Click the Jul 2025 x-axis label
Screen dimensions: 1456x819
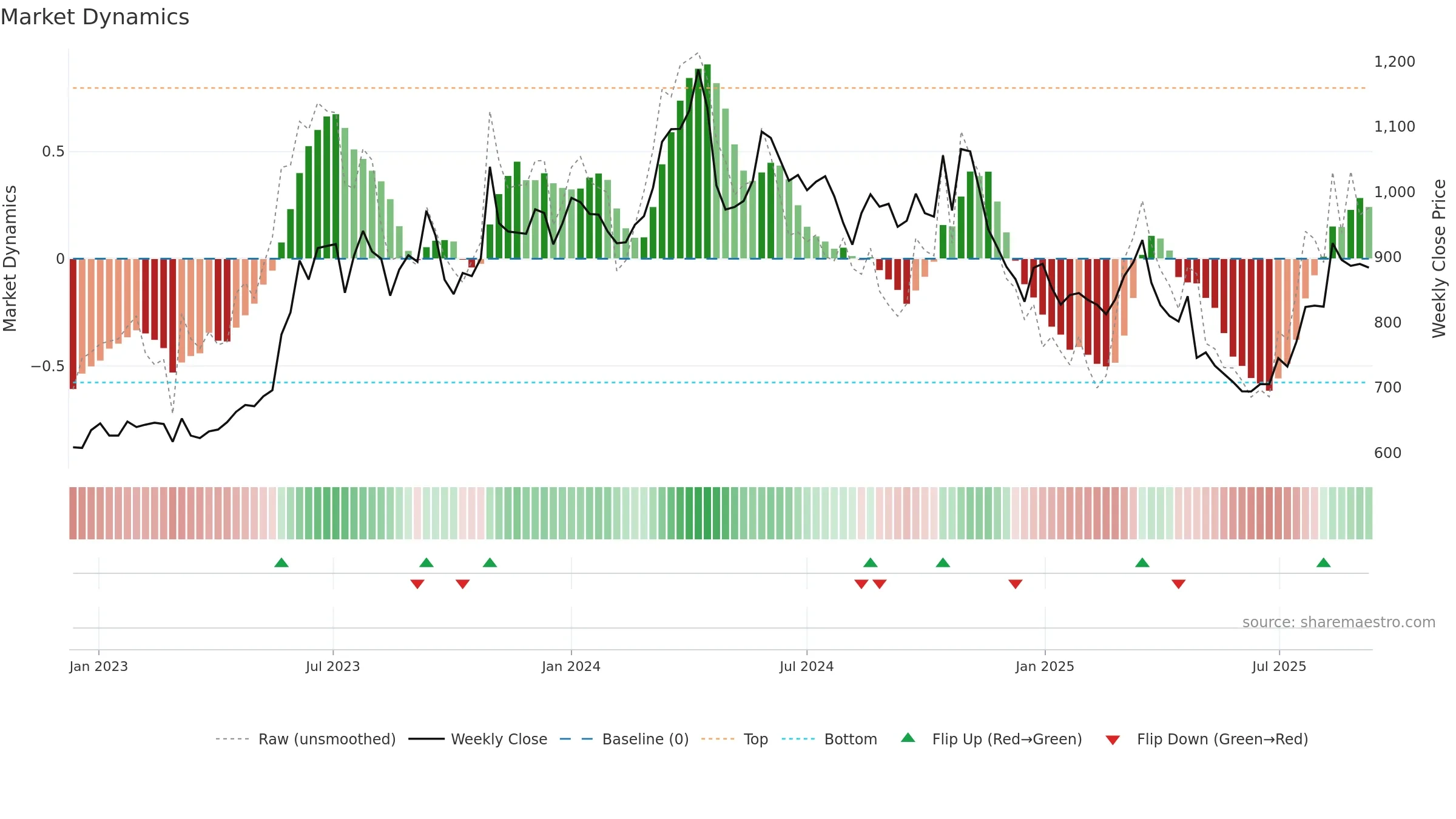pyautogui.click(x=1279, y=666)
